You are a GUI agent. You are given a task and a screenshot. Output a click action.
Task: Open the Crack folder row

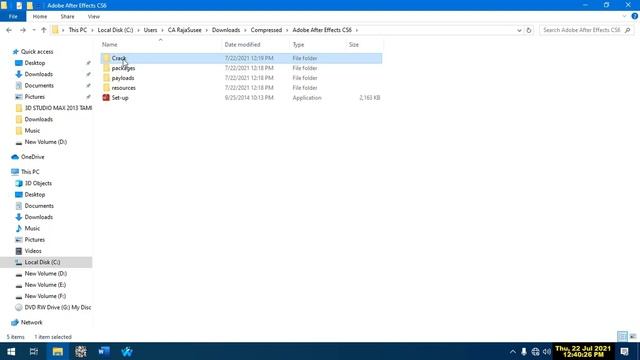click(x=241, y=58)
